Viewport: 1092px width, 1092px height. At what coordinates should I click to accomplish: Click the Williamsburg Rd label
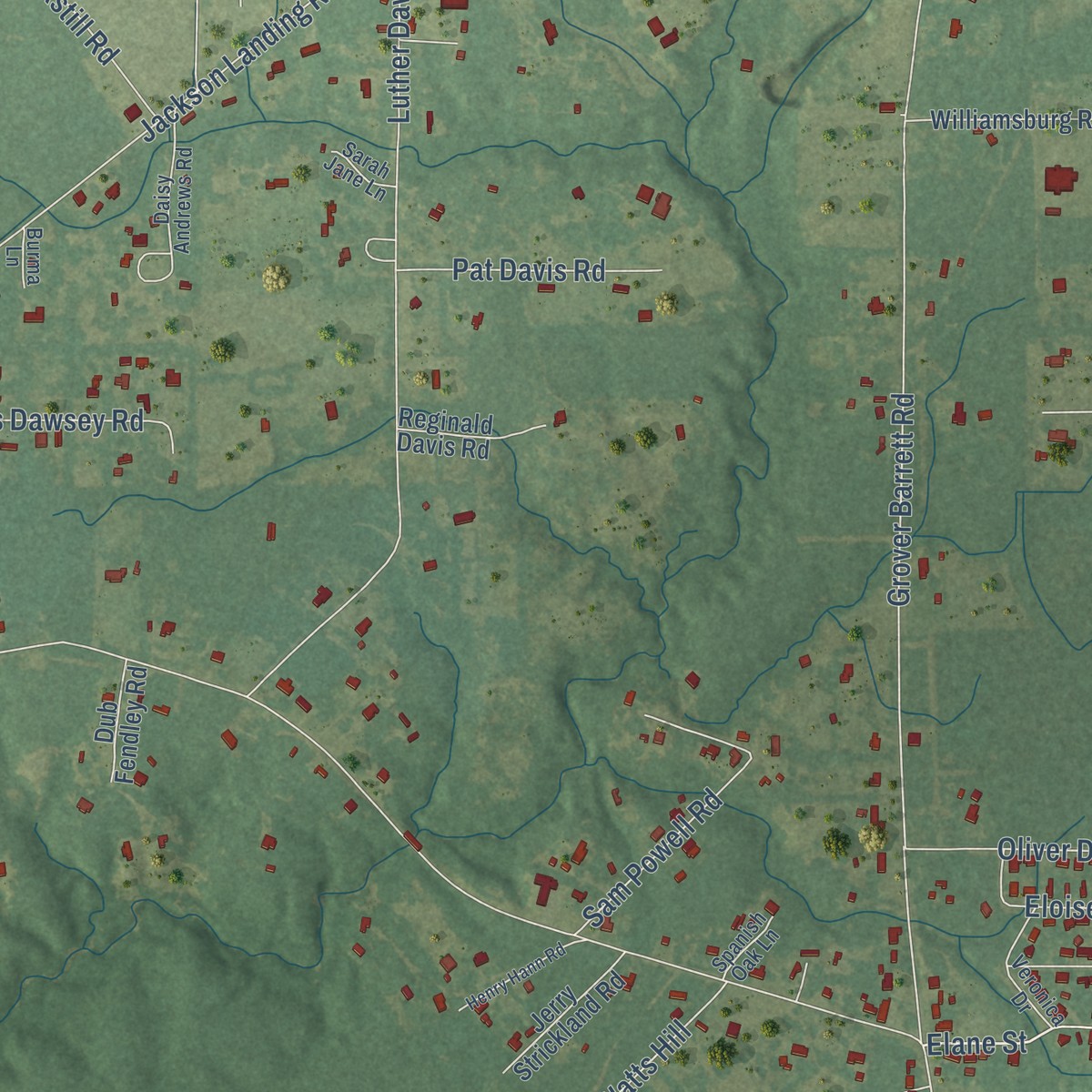1011,120
